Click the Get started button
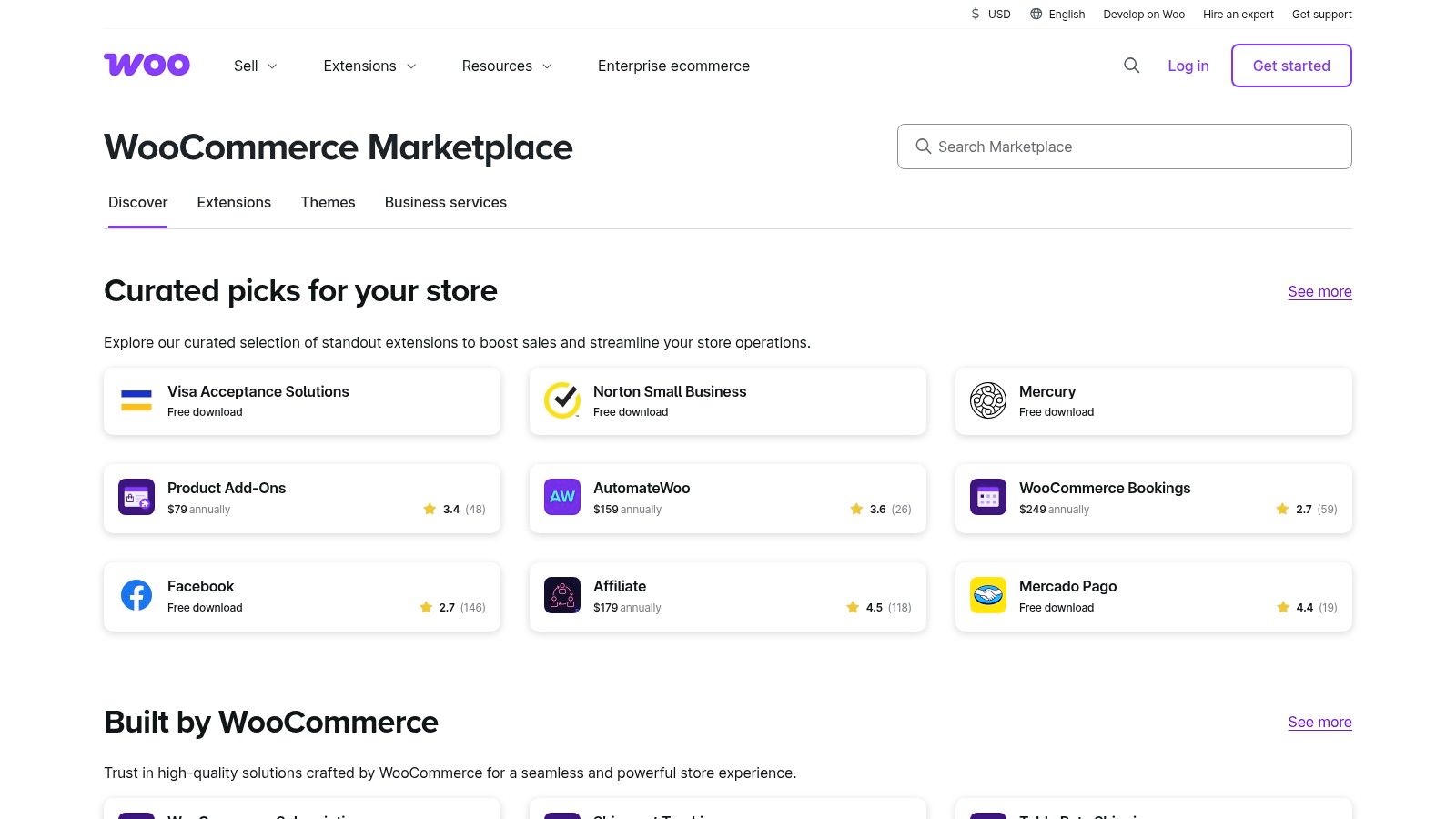This screenshot has width=1456, height=819. pyautogui.click(x=1291, y=66)
